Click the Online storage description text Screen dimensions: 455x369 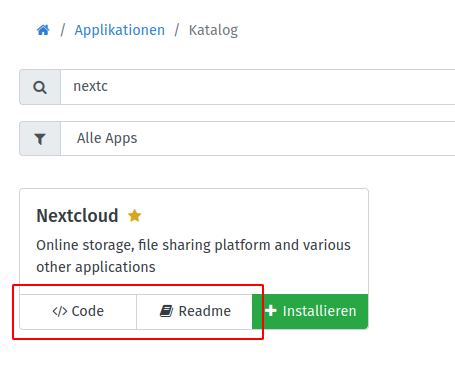(x=193, y=256)
